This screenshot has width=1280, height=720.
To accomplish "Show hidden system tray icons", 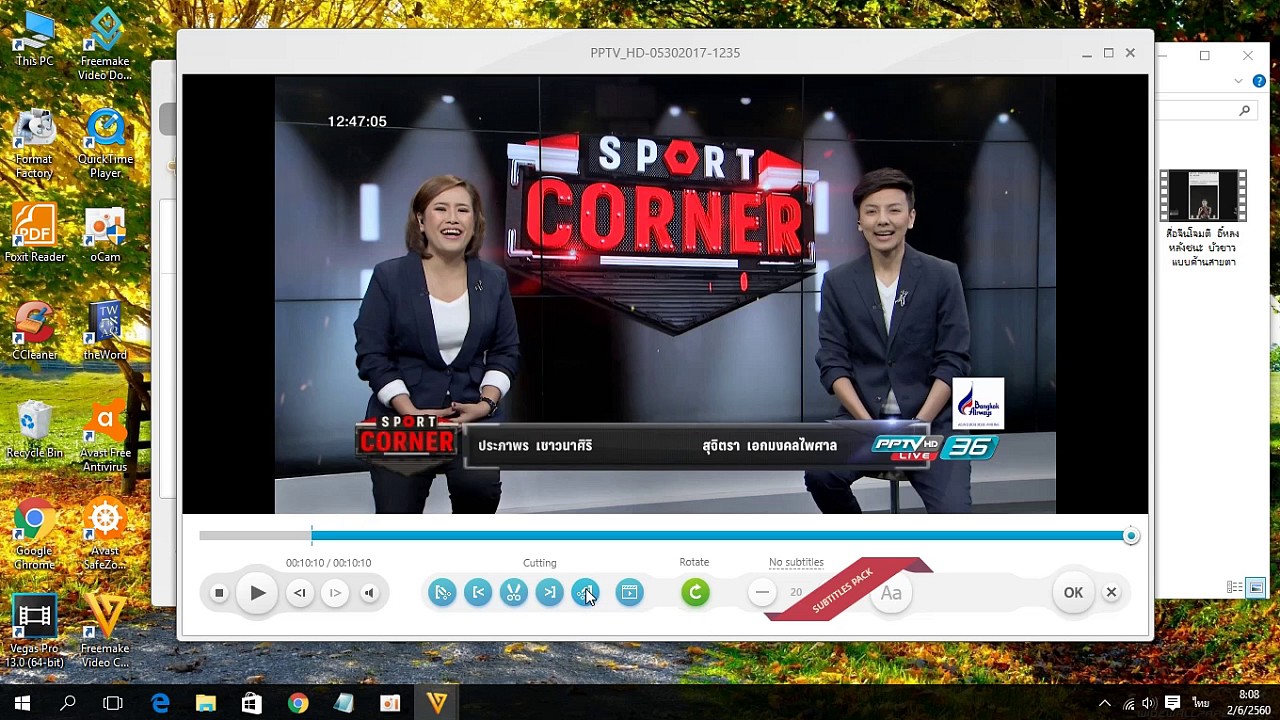I will point(1105,703).
